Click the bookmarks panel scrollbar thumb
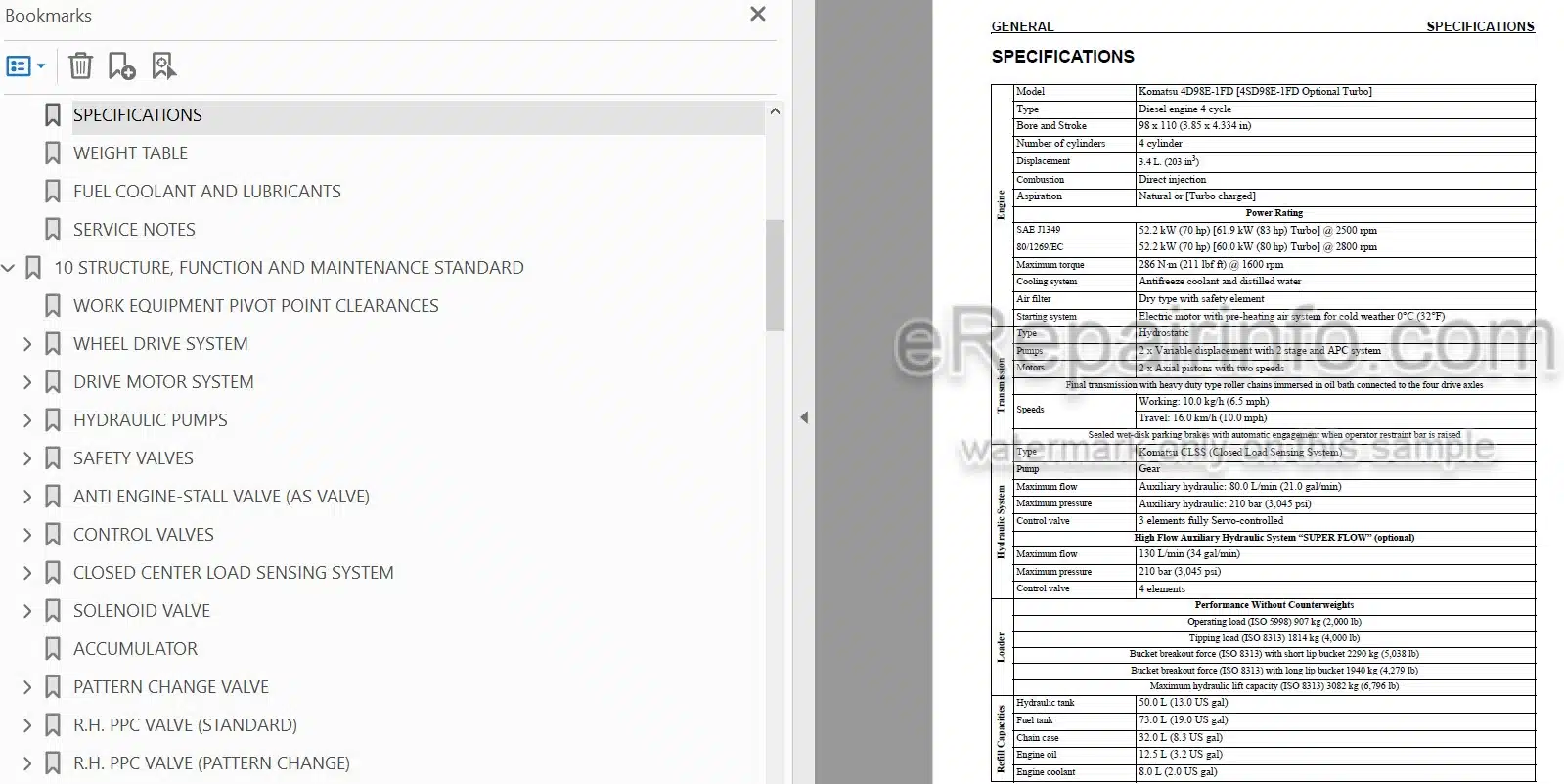Viewport: 1564px width, 784px height. (x=776, y=275)
